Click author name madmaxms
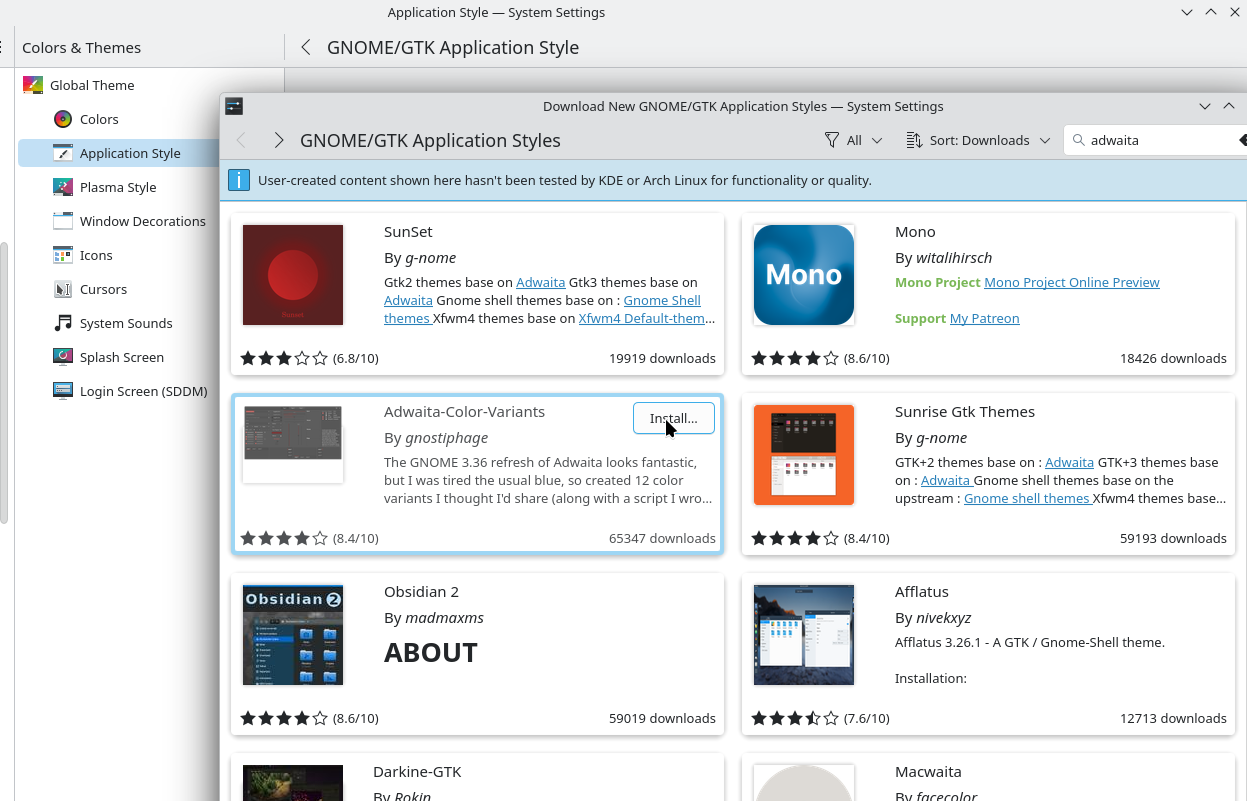This screenshot has height=801, width=1247. [444, 618]
